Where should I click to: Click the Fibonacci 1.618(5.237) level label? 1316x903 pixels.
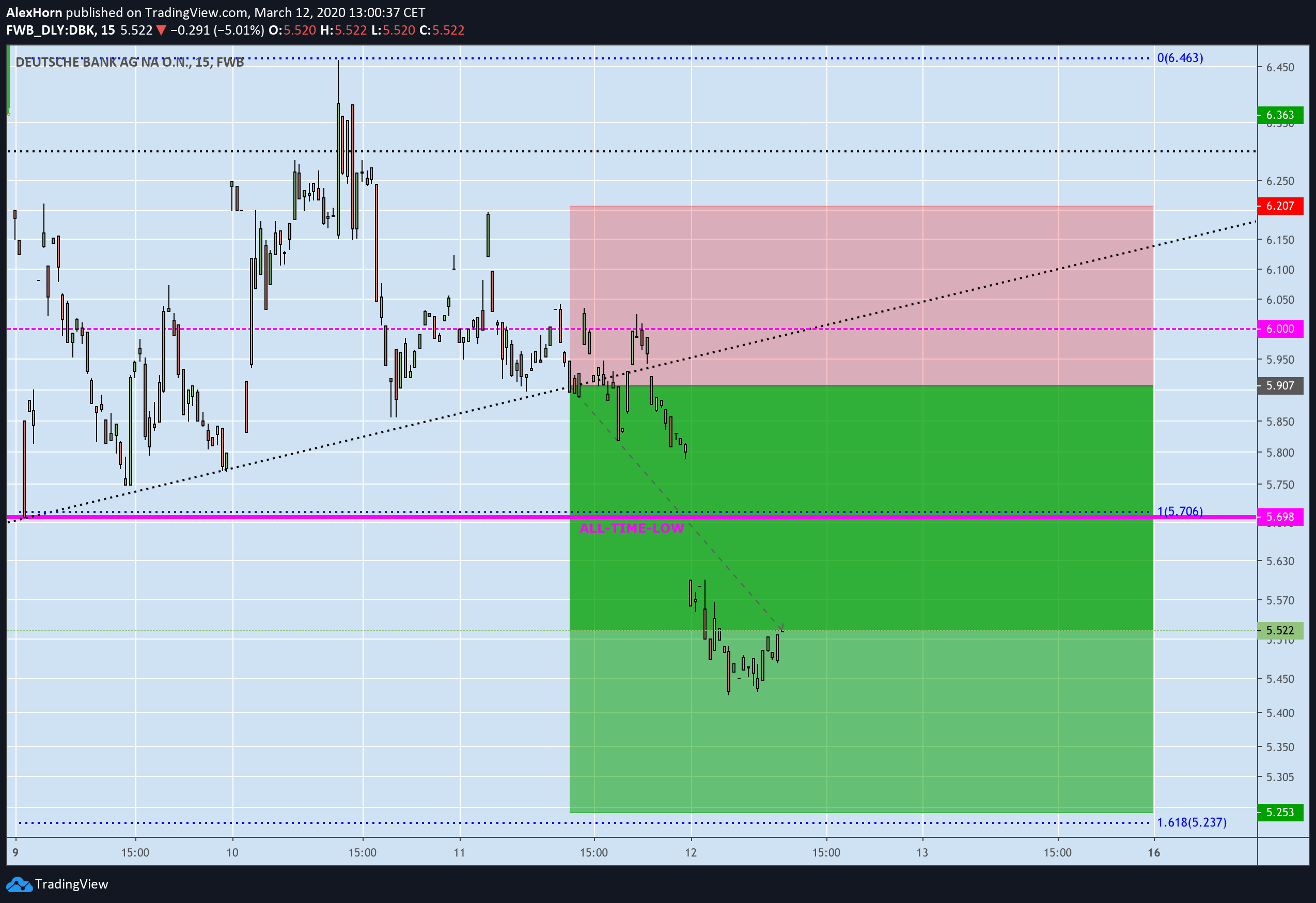pos(1192,822)
